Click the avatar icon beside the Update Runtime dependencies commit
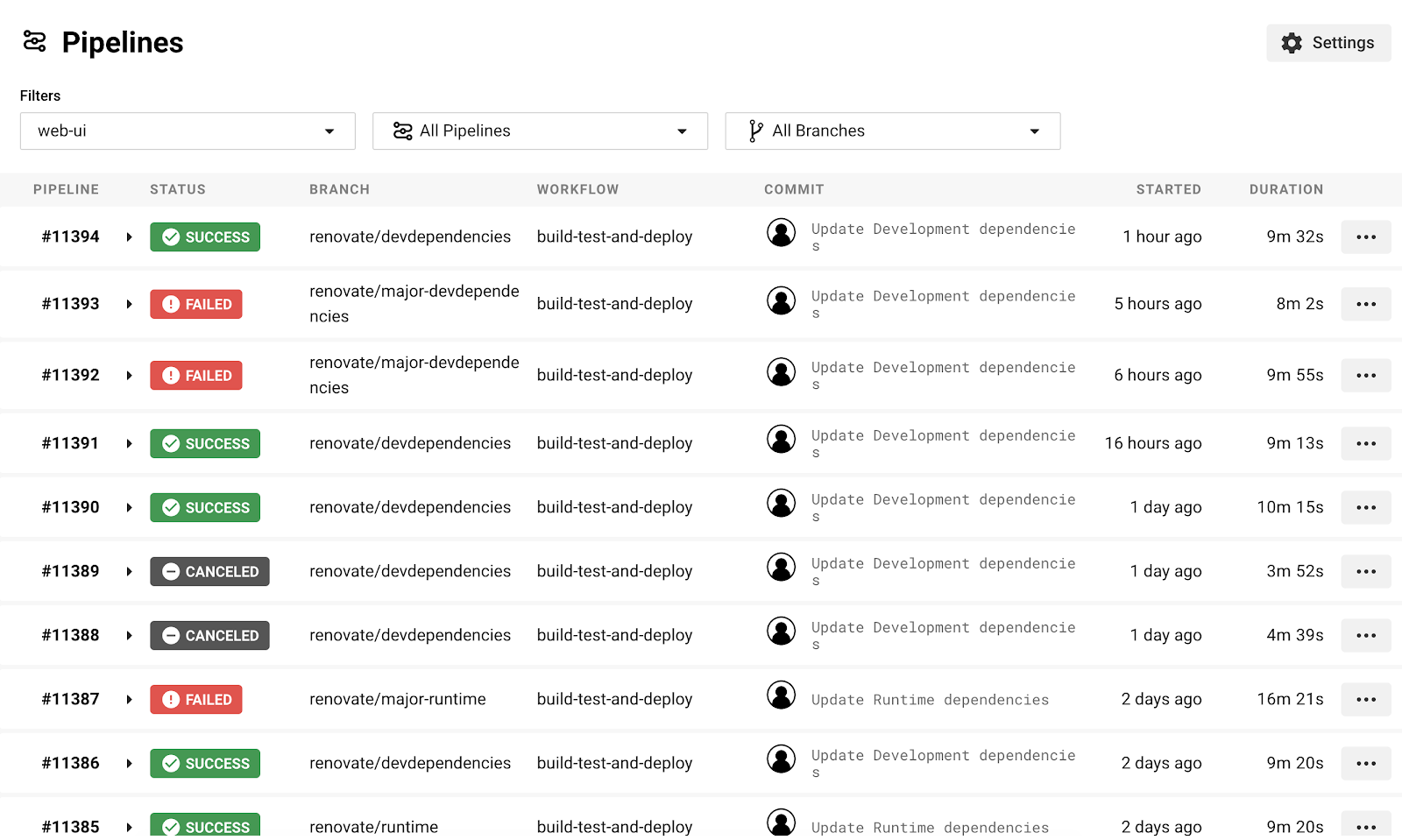This screenshot has width=1402, height=840. (x=781, y=699)
